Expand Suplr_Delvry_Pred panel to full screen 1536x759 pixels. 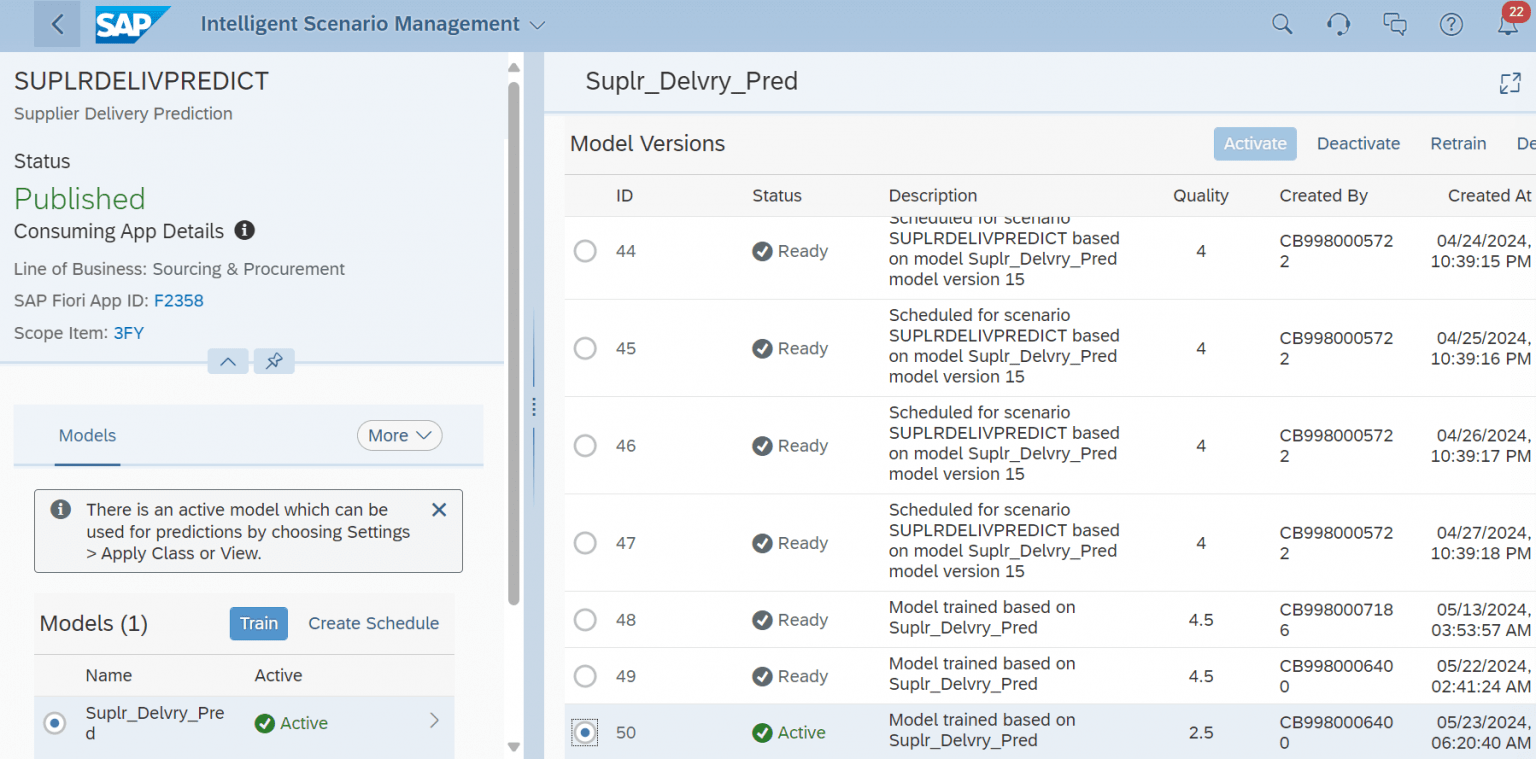pyautogui.click(x=1510, y=83)
